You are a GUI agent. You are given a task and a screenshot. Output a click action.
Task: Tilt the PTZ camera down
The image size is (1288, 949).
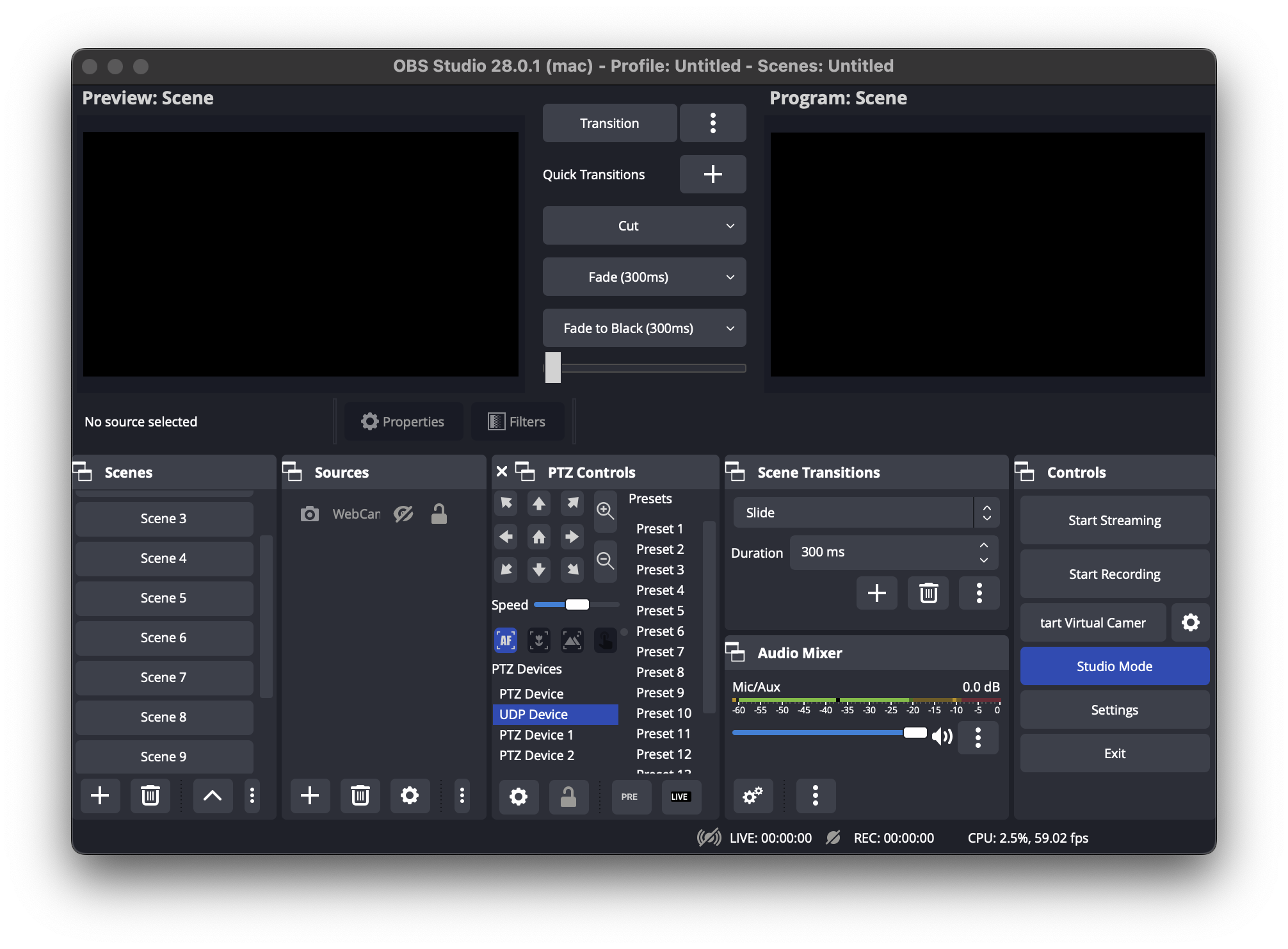[539, 569]
